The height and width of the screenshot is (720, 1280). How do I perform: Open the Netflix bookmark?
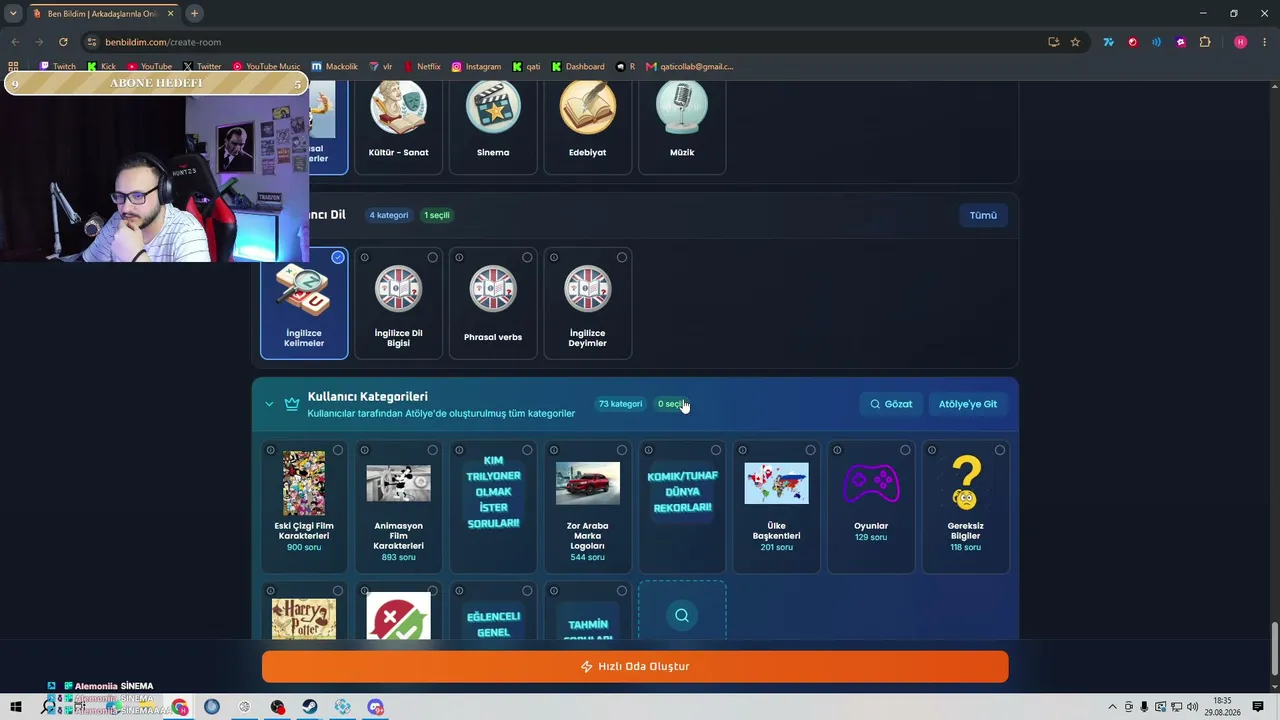[422, 67]
